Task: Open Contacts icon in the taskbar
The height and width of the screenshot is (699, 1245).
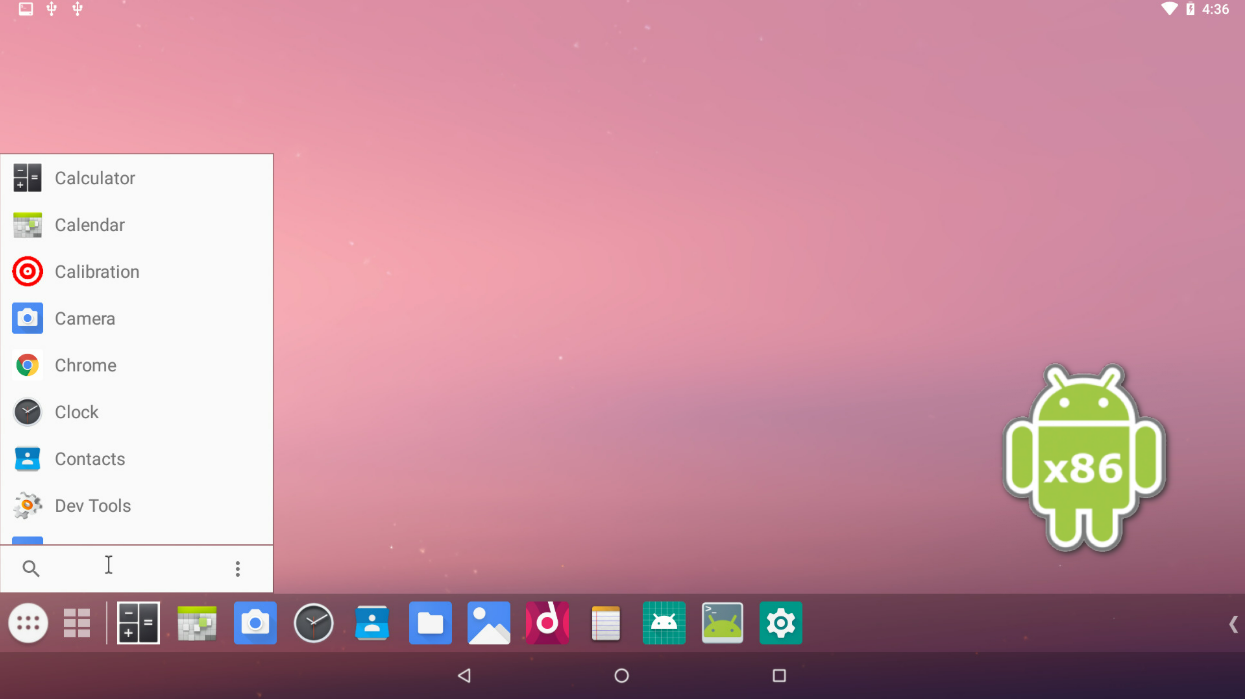Action: click(x=372, y=623)
